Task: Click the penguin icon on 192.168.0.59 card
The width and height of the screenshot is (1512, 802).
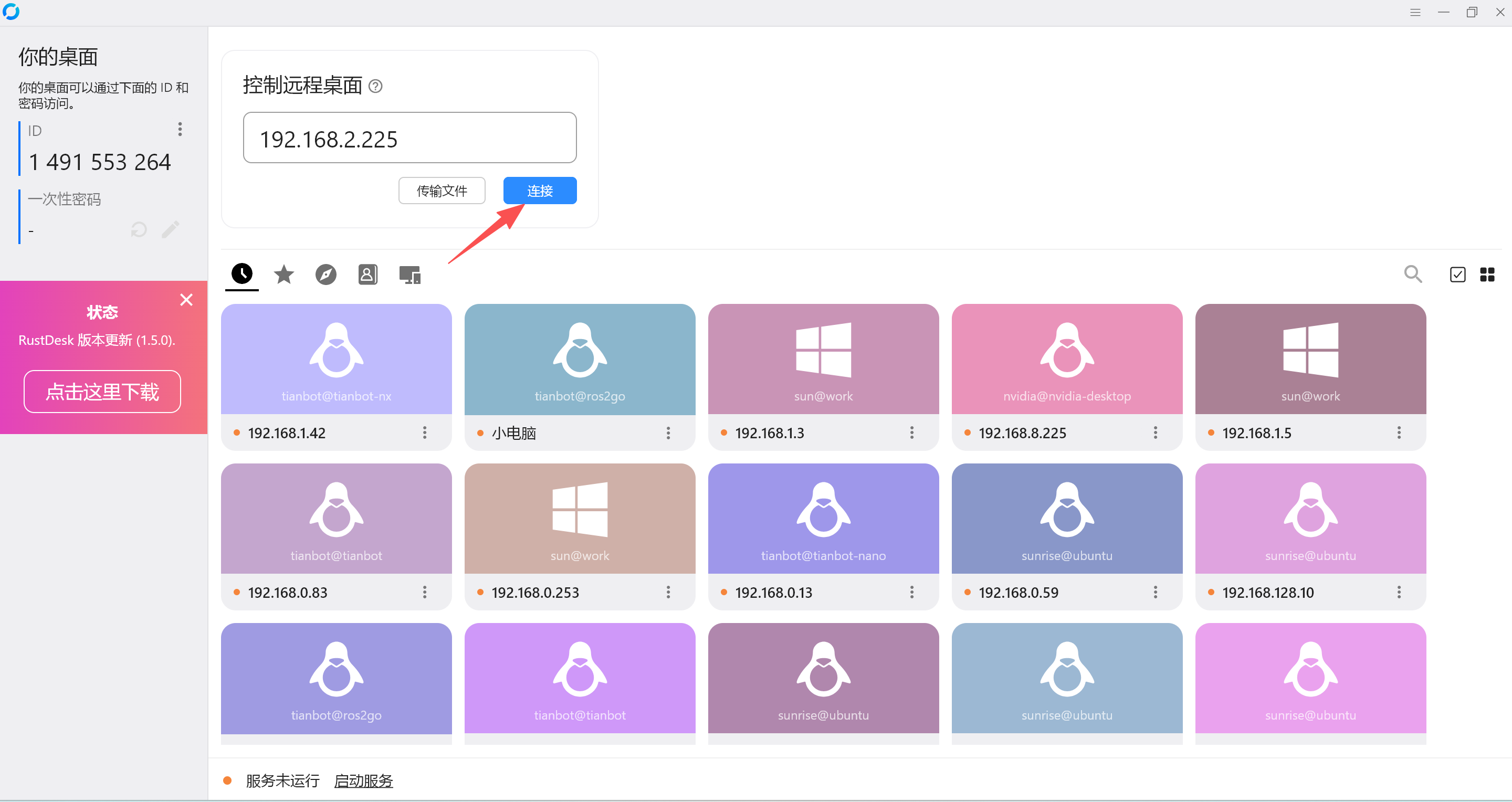Action: tap(1067, 510)
